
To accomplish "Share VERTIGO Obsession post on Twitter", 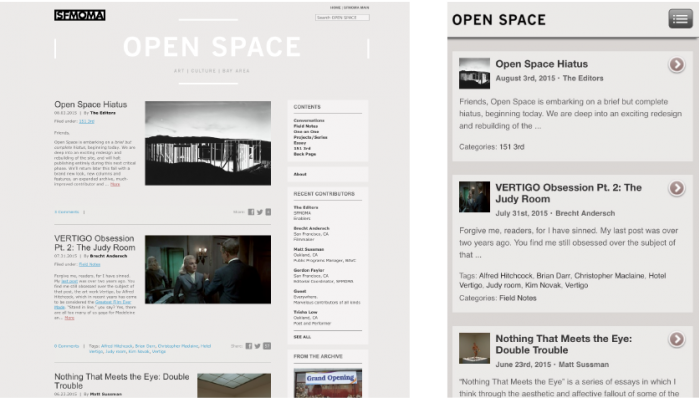I will tap(257, 346).
